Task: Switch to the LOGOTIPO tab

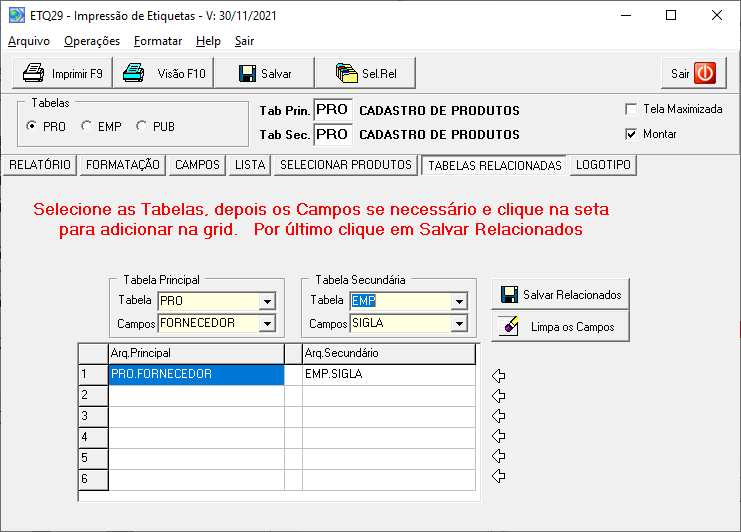Action: 603,165
